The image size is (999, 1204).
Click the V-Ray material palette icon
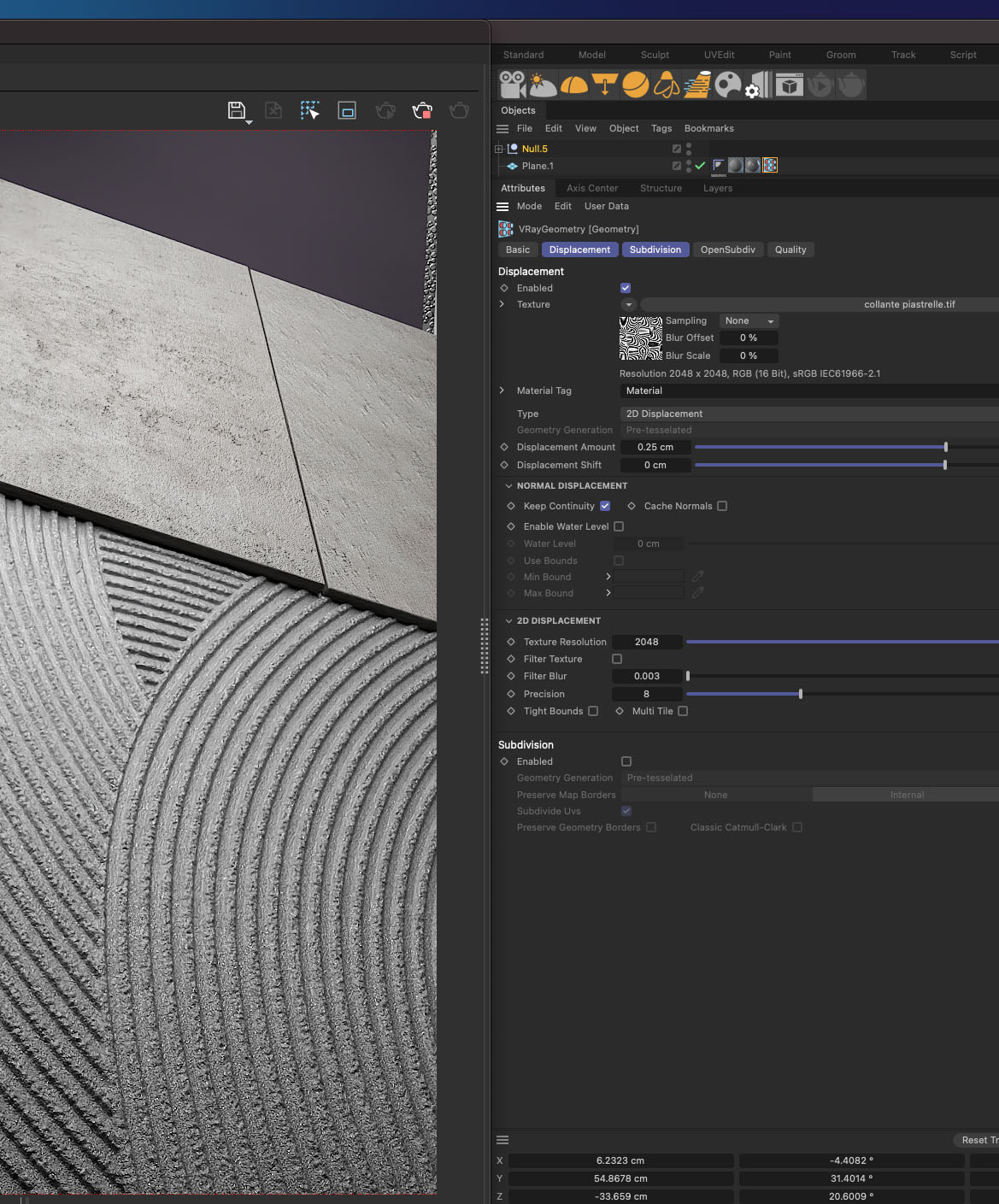coord(727,85)
